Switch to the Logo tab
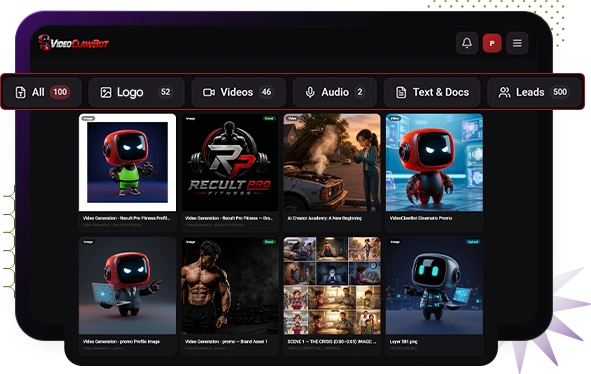This screenshot has width=591, height=374. pyautogui.click(x=136, y=92)
